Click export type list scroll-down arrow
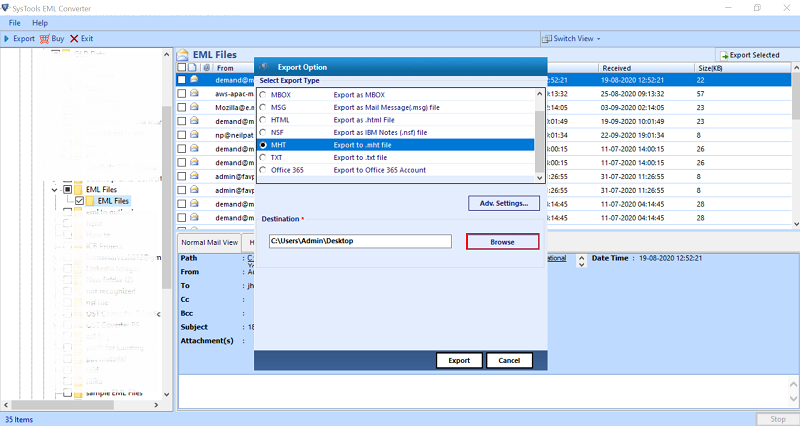The width and height of the screenshot is (800, 426). coord(540,178)
